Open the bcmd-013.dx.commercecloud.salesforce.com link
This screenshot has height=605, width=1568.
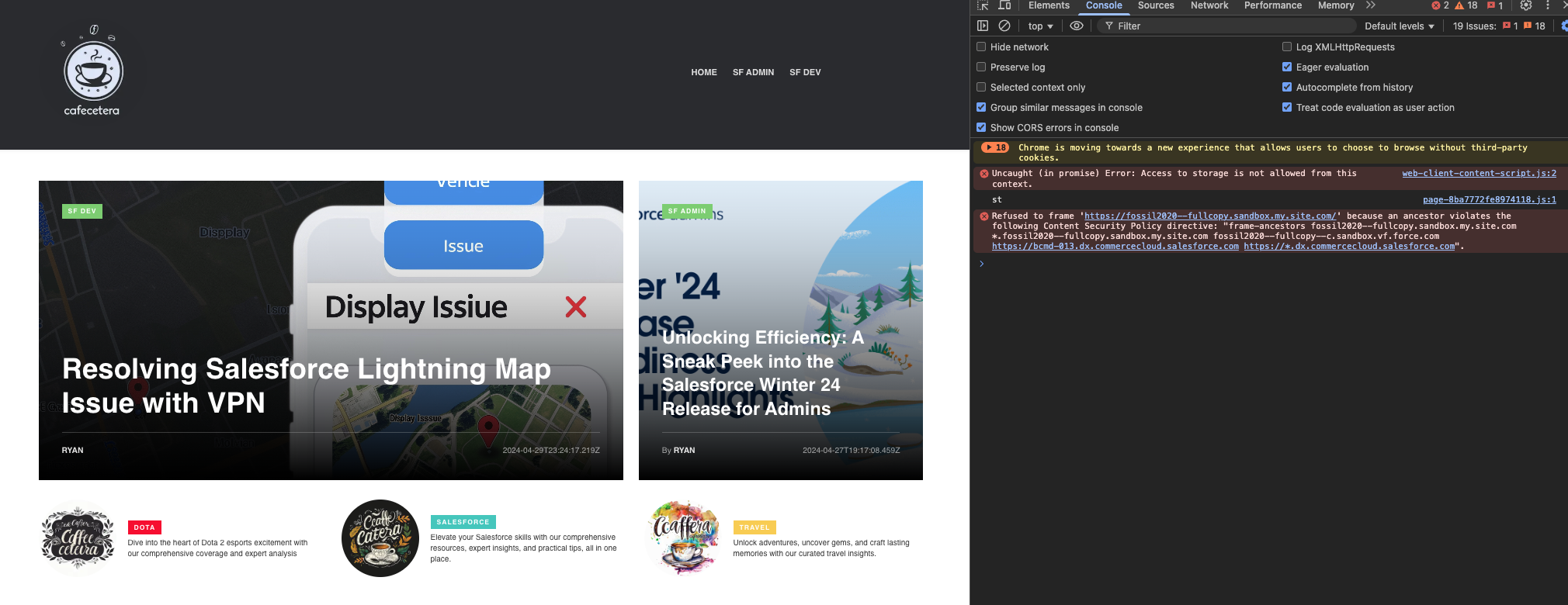(x=1115, y=247)
